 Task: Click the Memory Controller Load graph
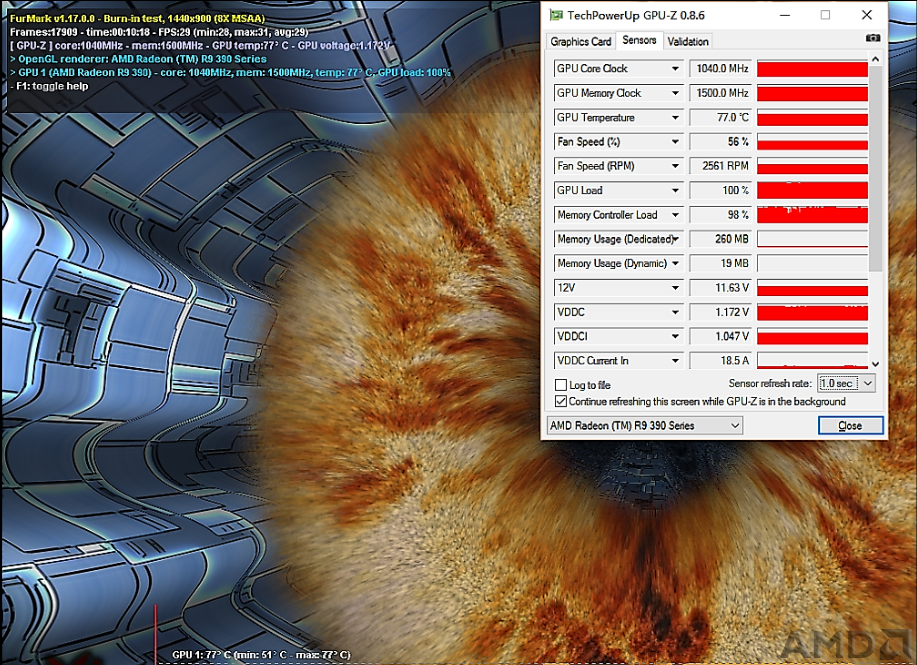tap(812, 215)
